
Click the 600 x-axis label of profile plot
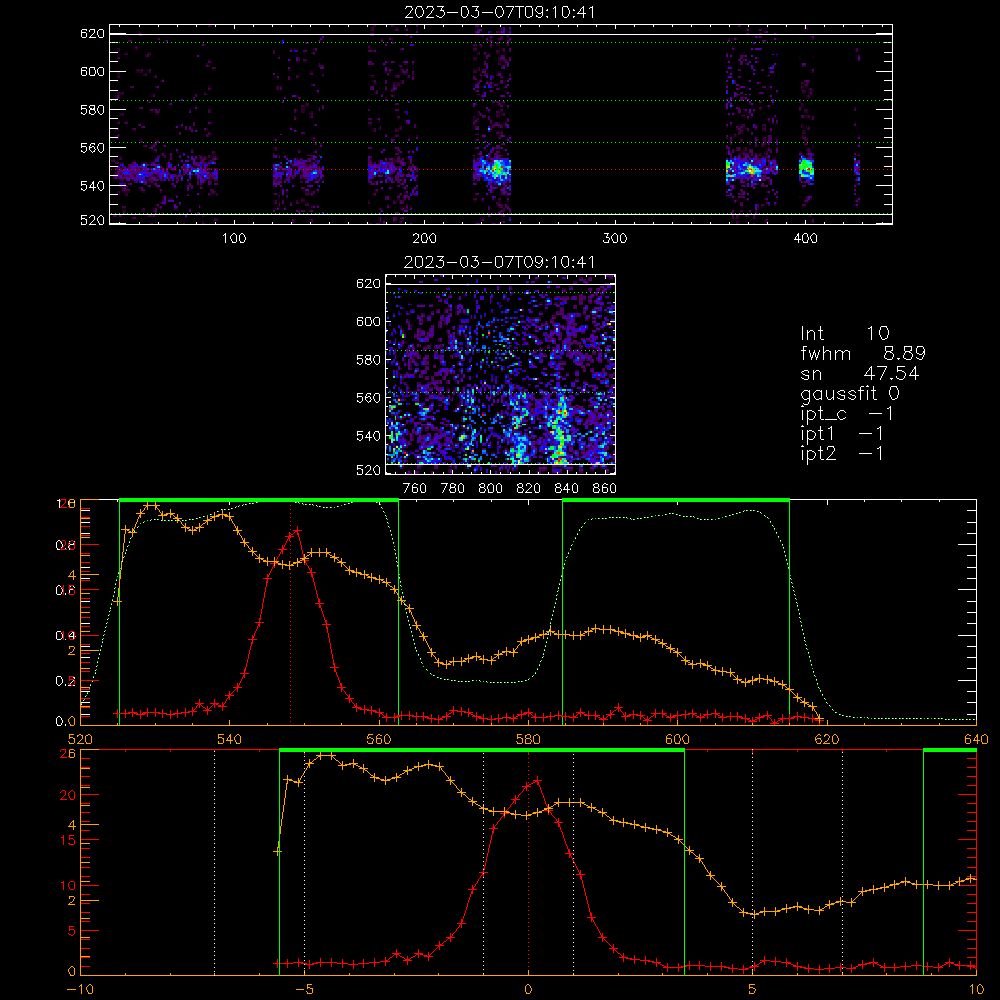tap(677, 739)
